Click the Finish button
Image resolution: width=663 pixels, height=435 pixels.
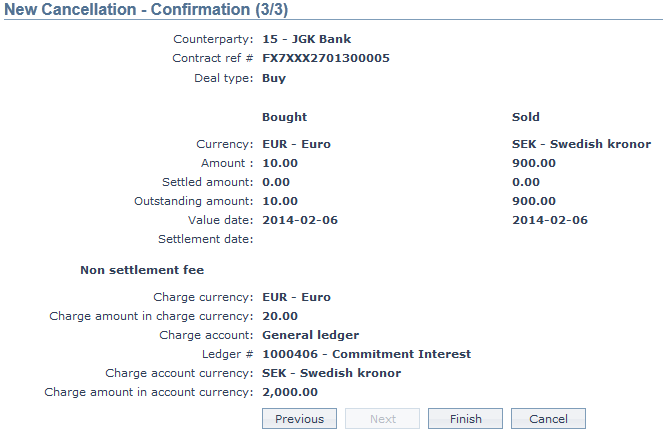[x=465, y=419]
